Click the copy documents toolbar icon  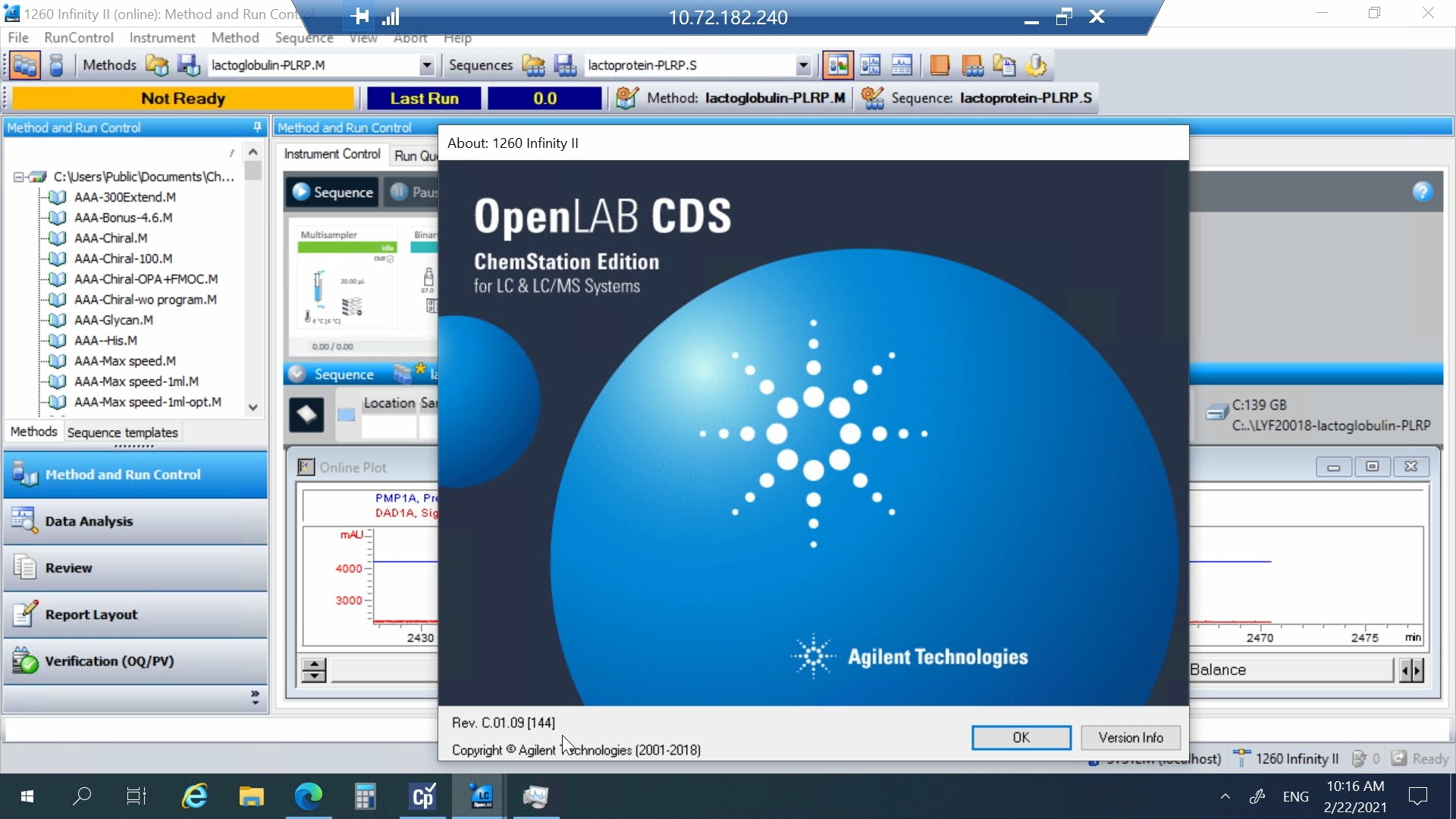click(x=1004, y=65)
